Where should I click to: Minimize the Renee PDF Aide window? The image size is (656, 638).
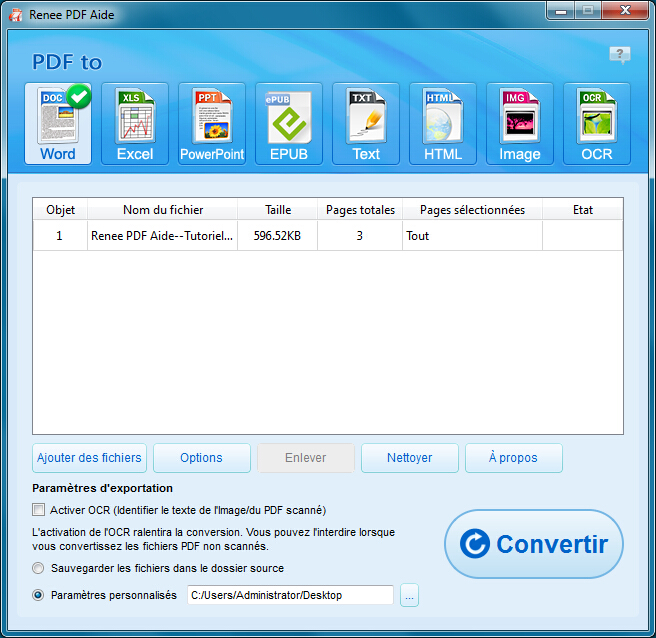point(561,10)
